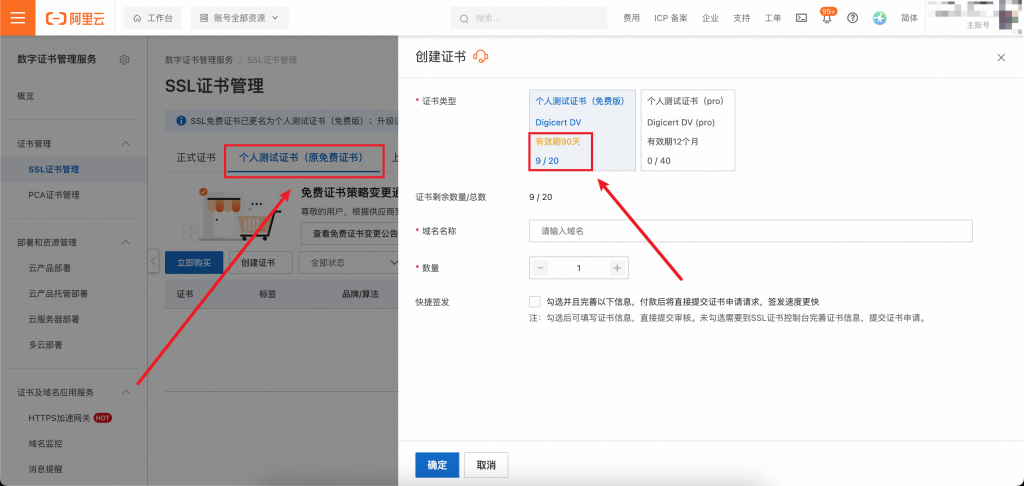Select 个人测试证书（免费版）certificate type
Image resolution: width=1024 pixels, height=486 pixels.
point(582,131)
